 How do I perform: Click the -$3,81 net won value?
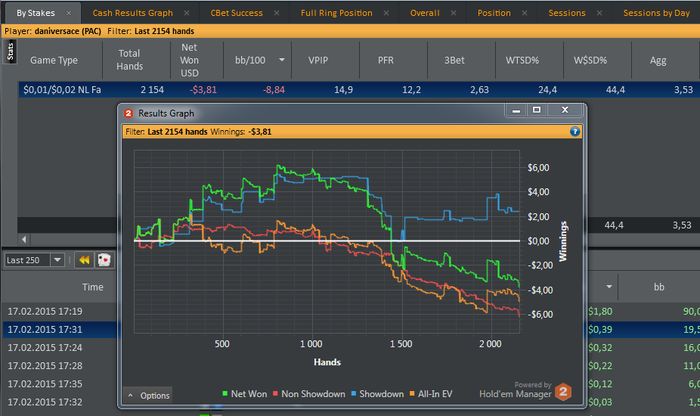[203, 90]
